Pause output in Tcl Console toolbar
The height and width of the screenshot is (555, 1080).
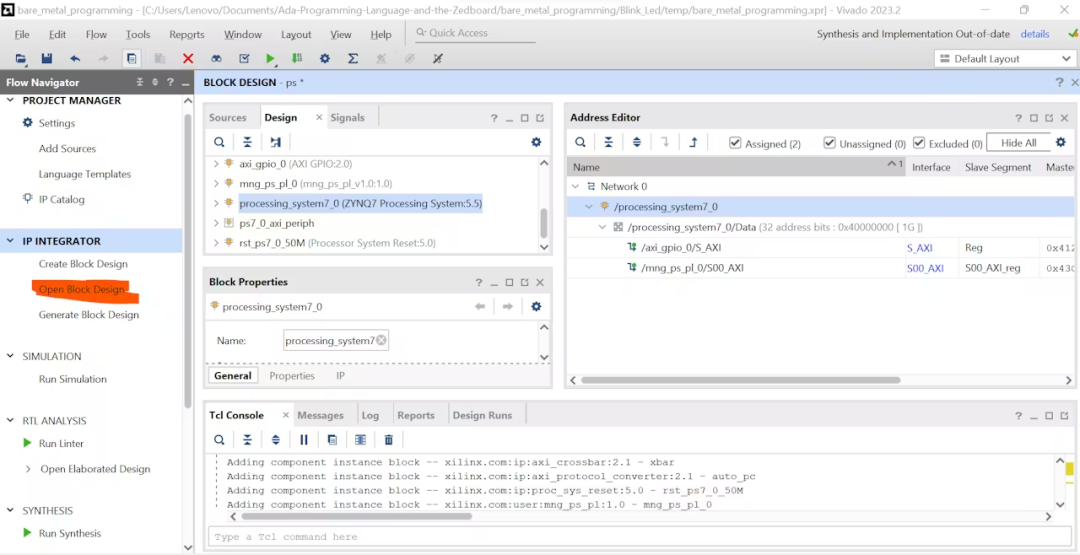click(x=304, y=439)
